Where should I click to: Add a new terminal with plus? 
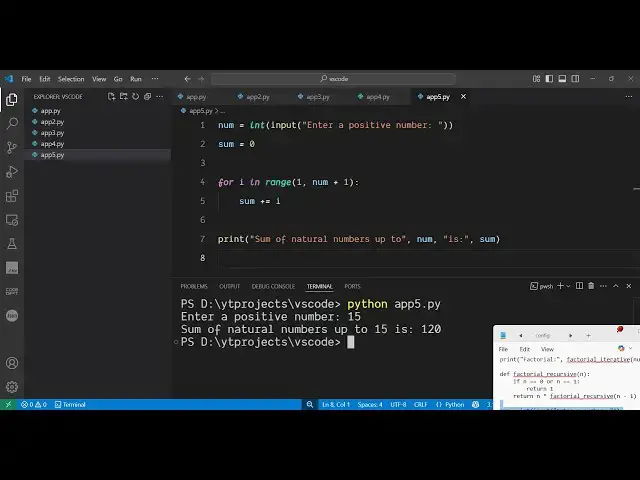(560, 286)
